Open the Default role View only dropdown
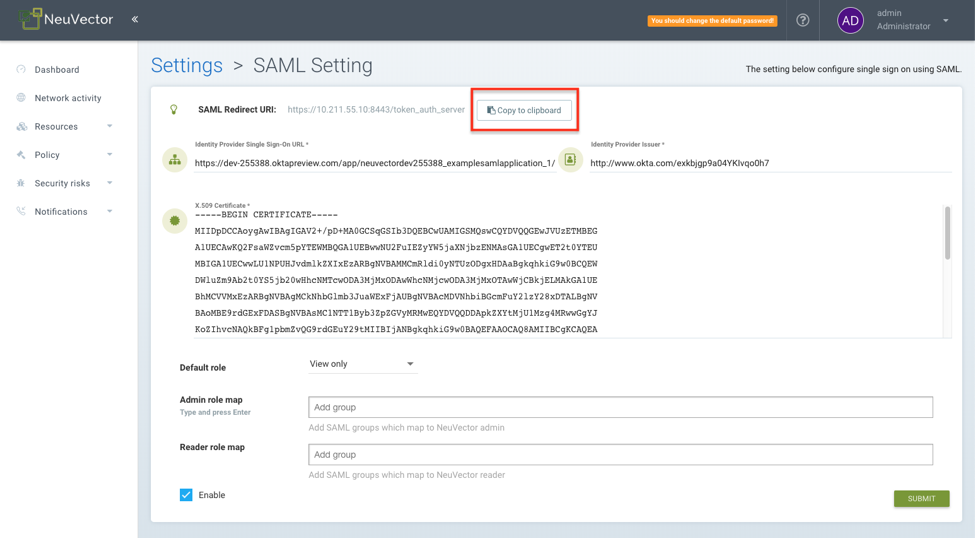This screenshot has width=975, height=538. 362,364
